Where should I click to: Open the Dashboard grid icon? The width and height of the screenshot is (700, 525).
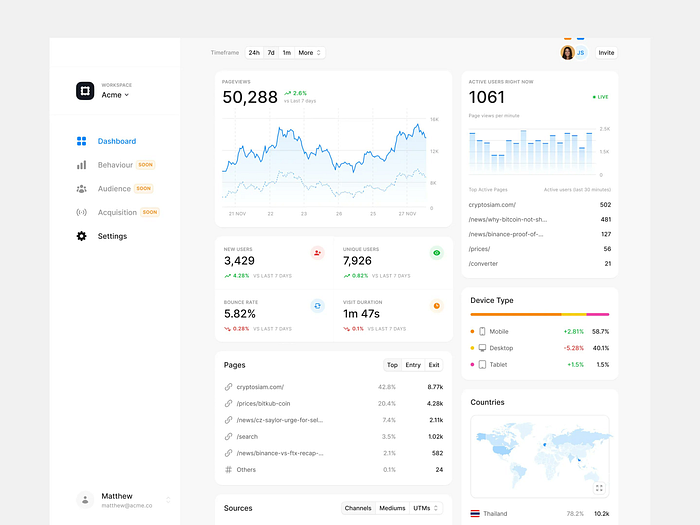81,141
